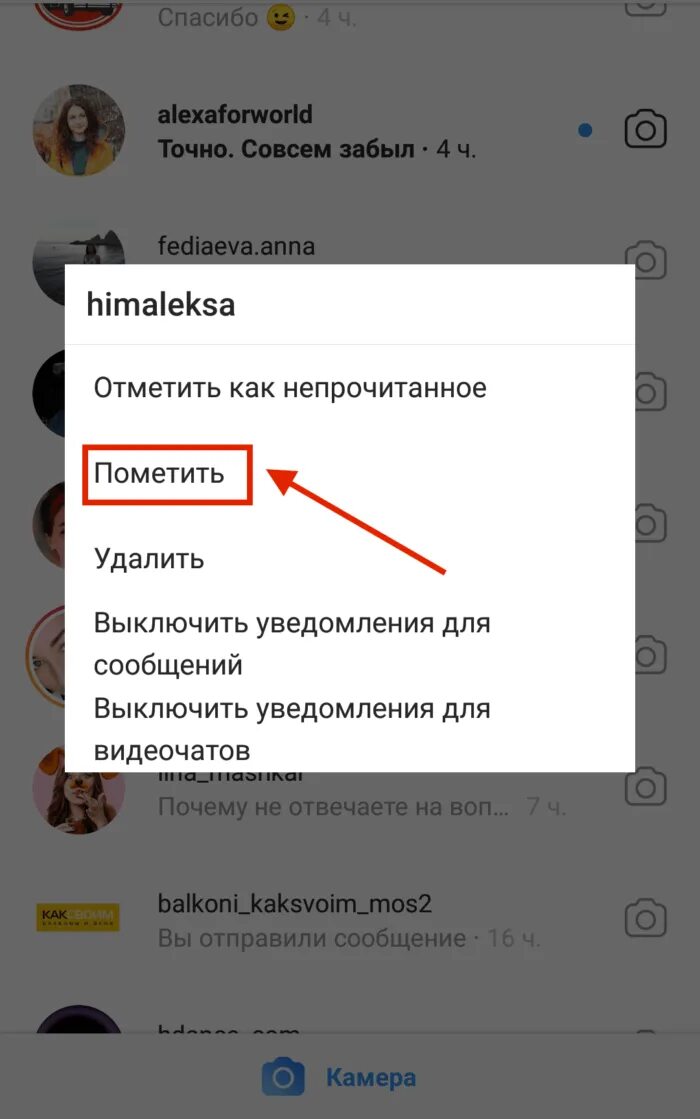This screenshot has height=1119, width=700.
Task: Open alexaforworld profile picture
Action: (79, 131)
